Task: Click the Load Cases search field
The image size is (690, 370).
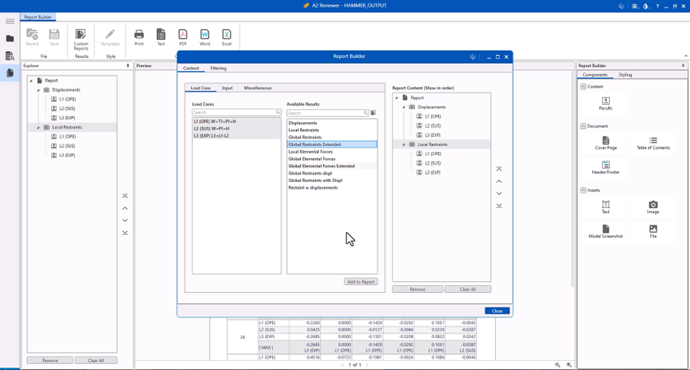Action: click(236, 112)
